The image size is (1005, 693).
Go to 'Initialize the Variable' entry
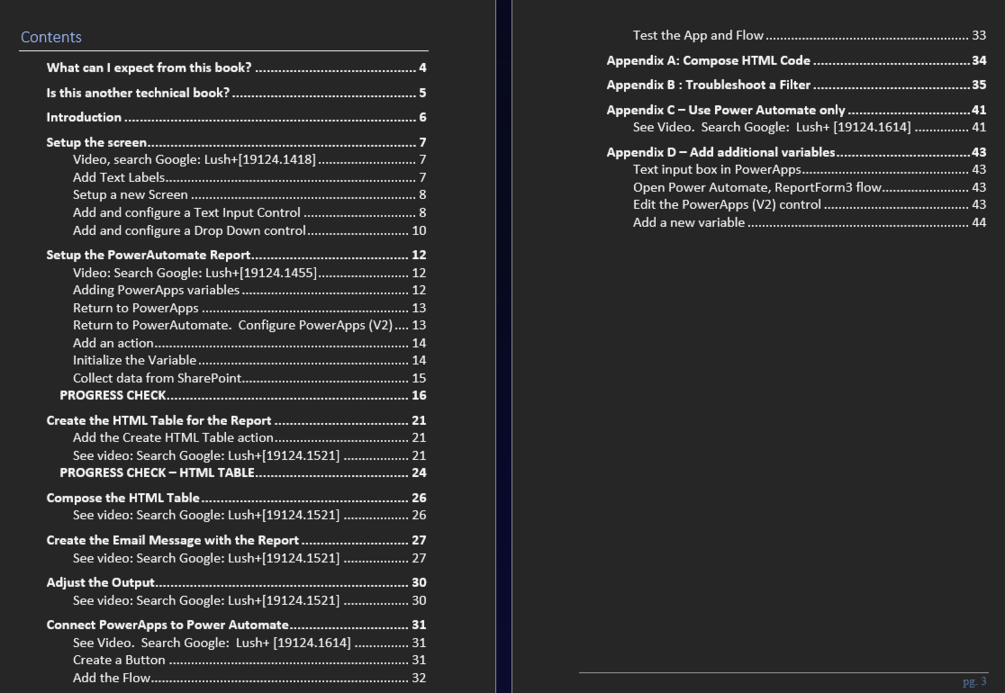(249, 361)
